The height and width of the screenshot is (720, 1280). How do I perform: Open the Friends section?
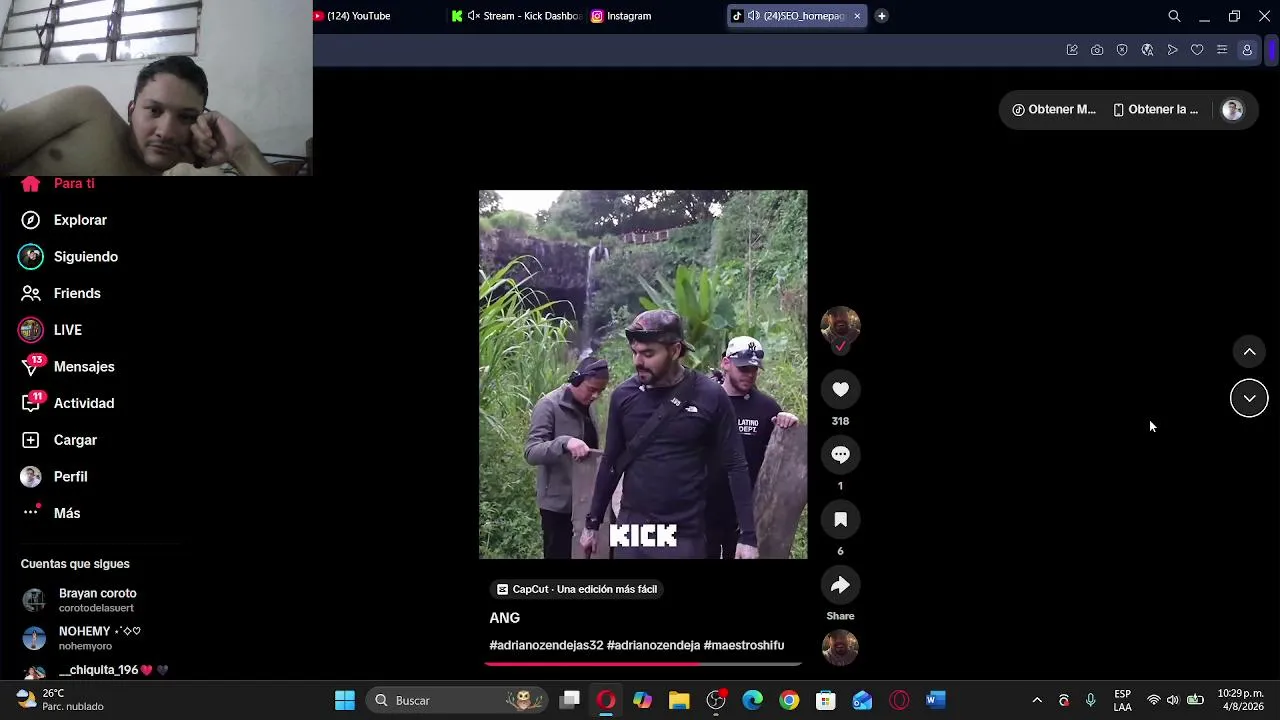pyautogui.click(x=61, y=293)
